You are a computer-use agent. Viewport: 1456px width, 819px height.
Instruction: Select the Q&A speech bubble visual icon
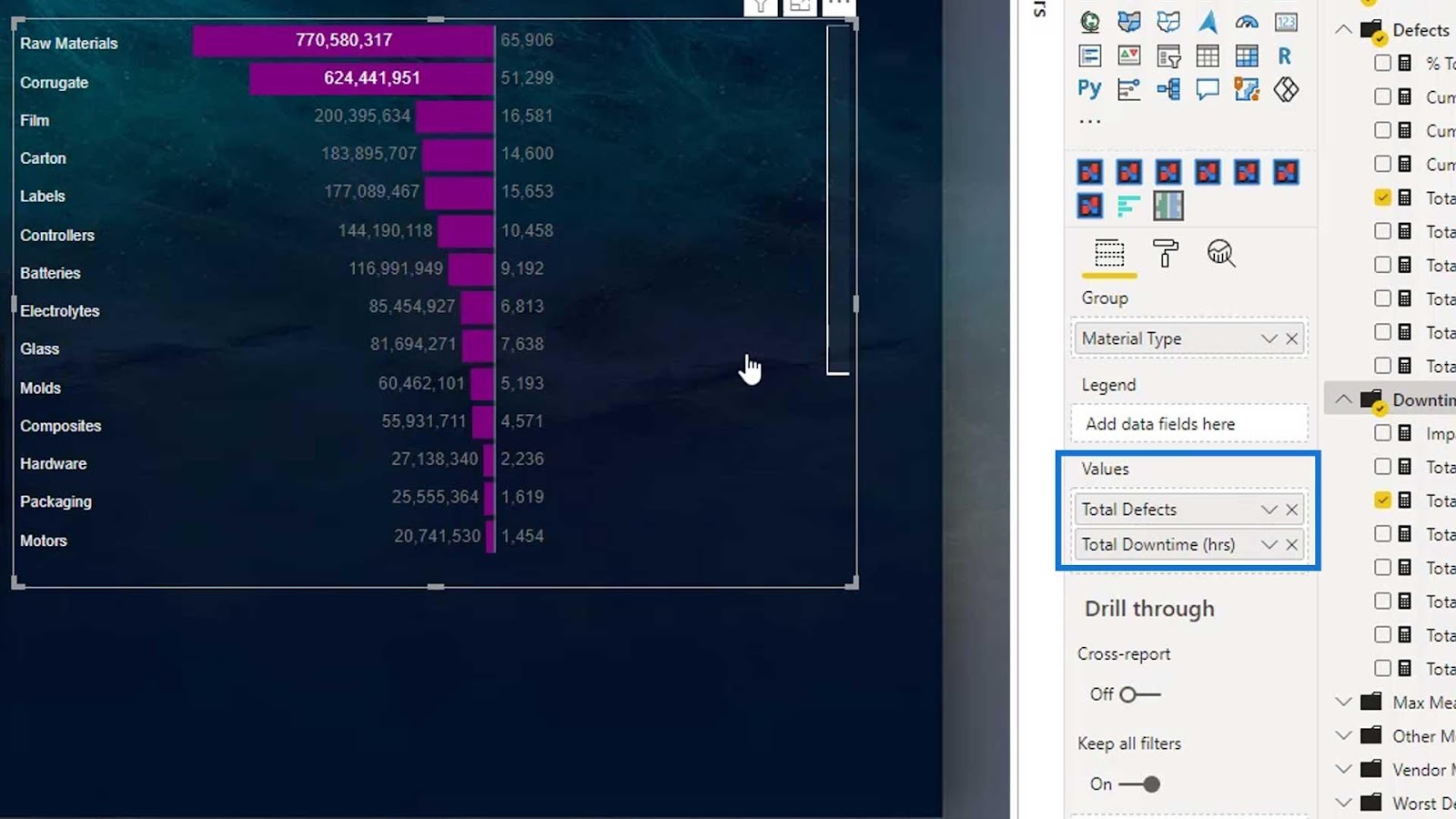coord(1208,89)
